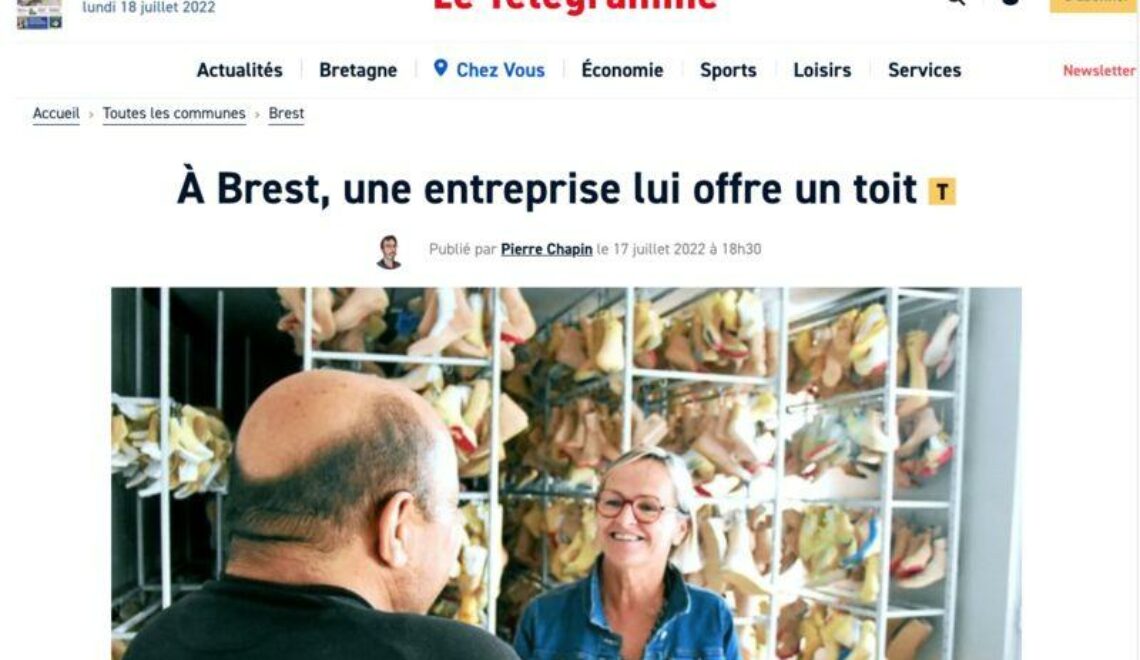This screenshot has width=1140, height=660.
Task: Click the yellow subscribe button at top right
Action: tap(1092, 5)
